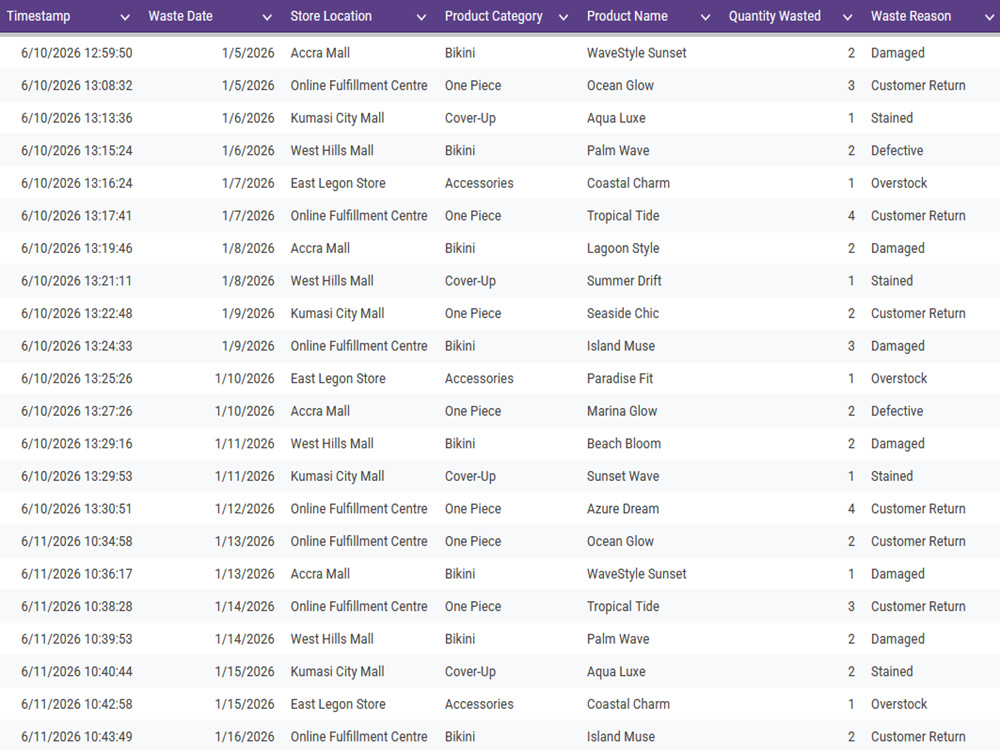Screen dimensions: 1000x750
Task: Click the Sunset Wave product cell
Action: click(623, 476)
